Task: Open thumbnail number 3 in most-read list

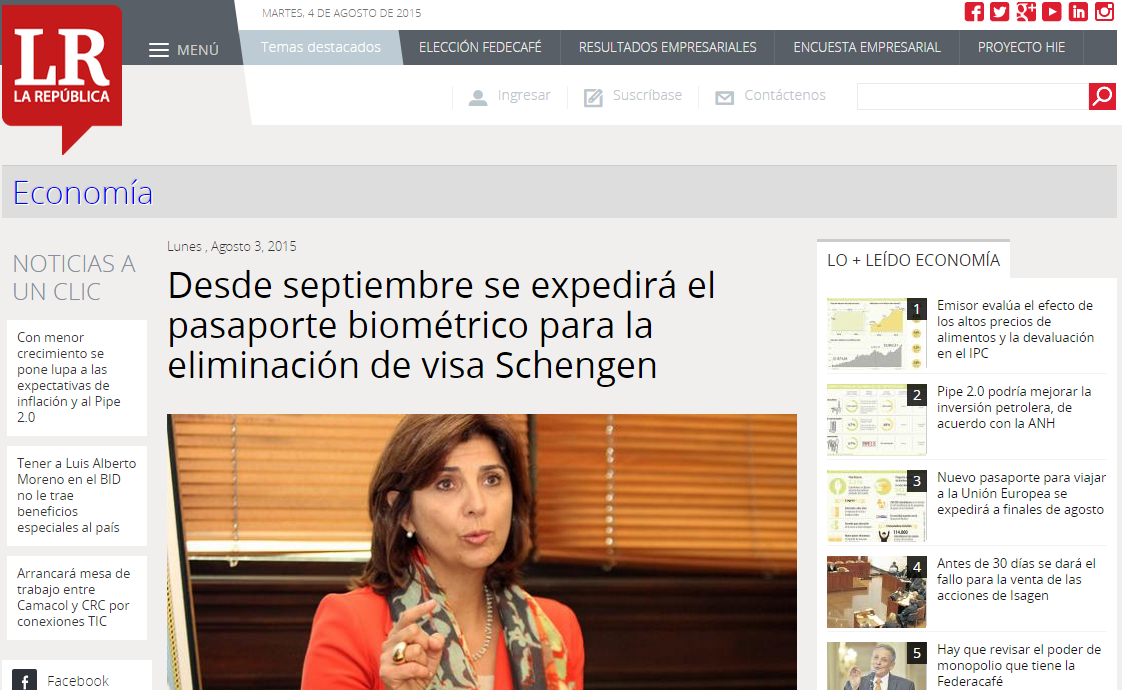Action: click(877, 505)
